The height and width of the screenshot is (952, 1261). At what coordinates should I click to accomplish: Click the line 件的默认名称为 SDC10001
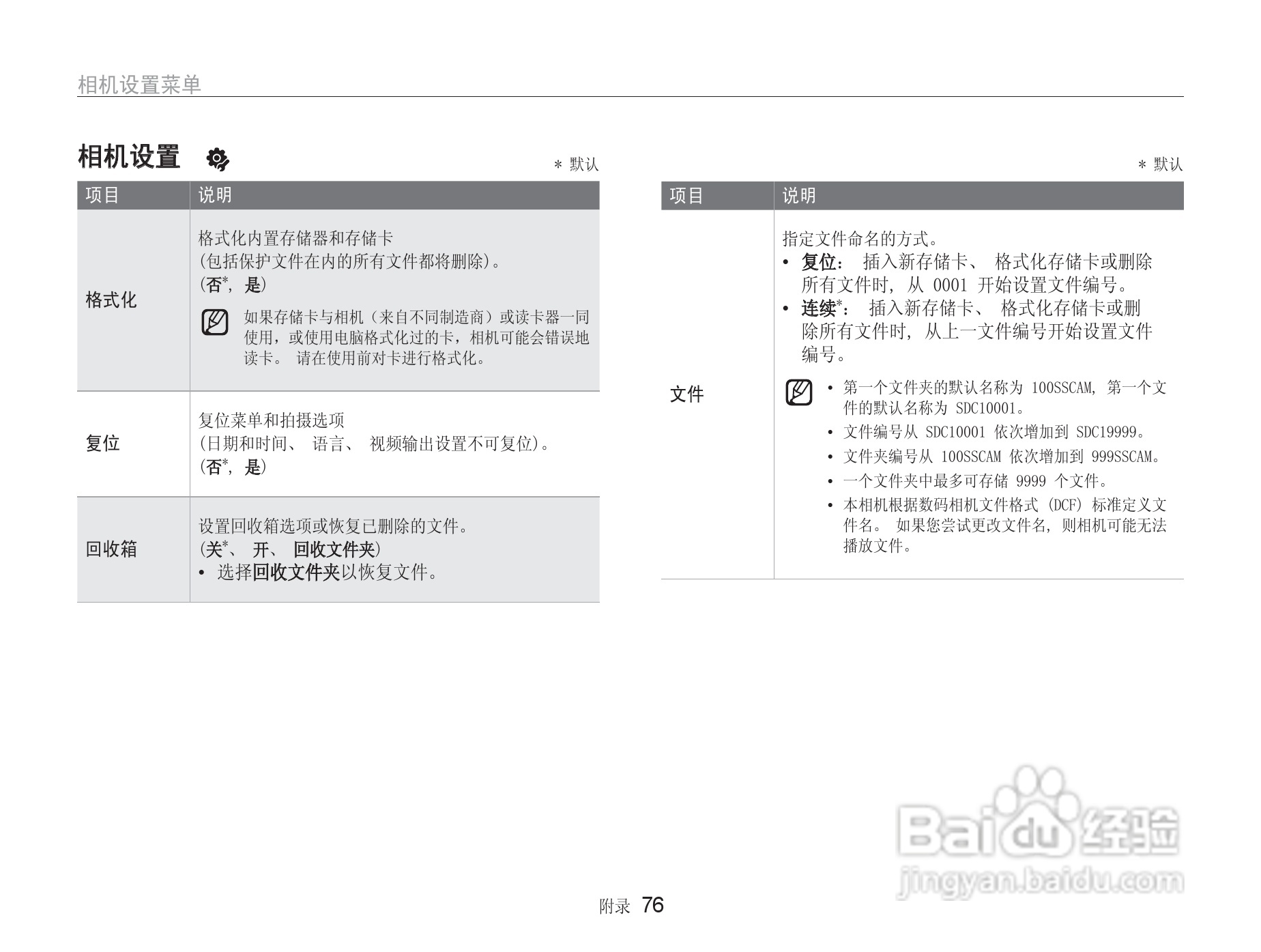pos(934,408)
